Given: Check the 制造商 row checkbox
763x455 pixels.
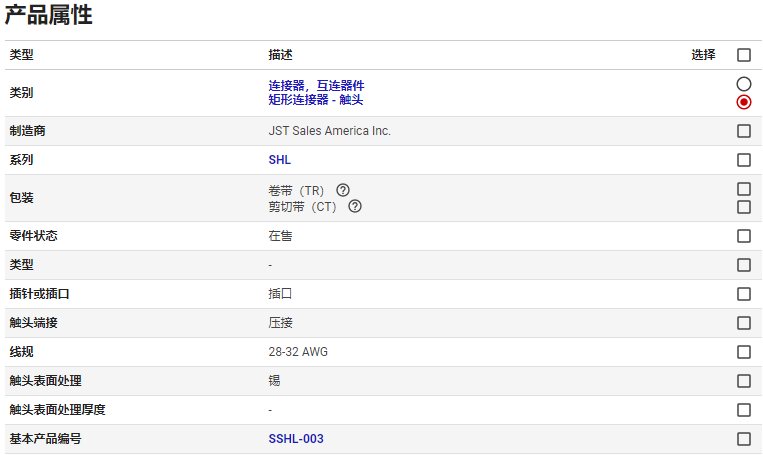Looking at the screenshot, I should tap(743, 131).
